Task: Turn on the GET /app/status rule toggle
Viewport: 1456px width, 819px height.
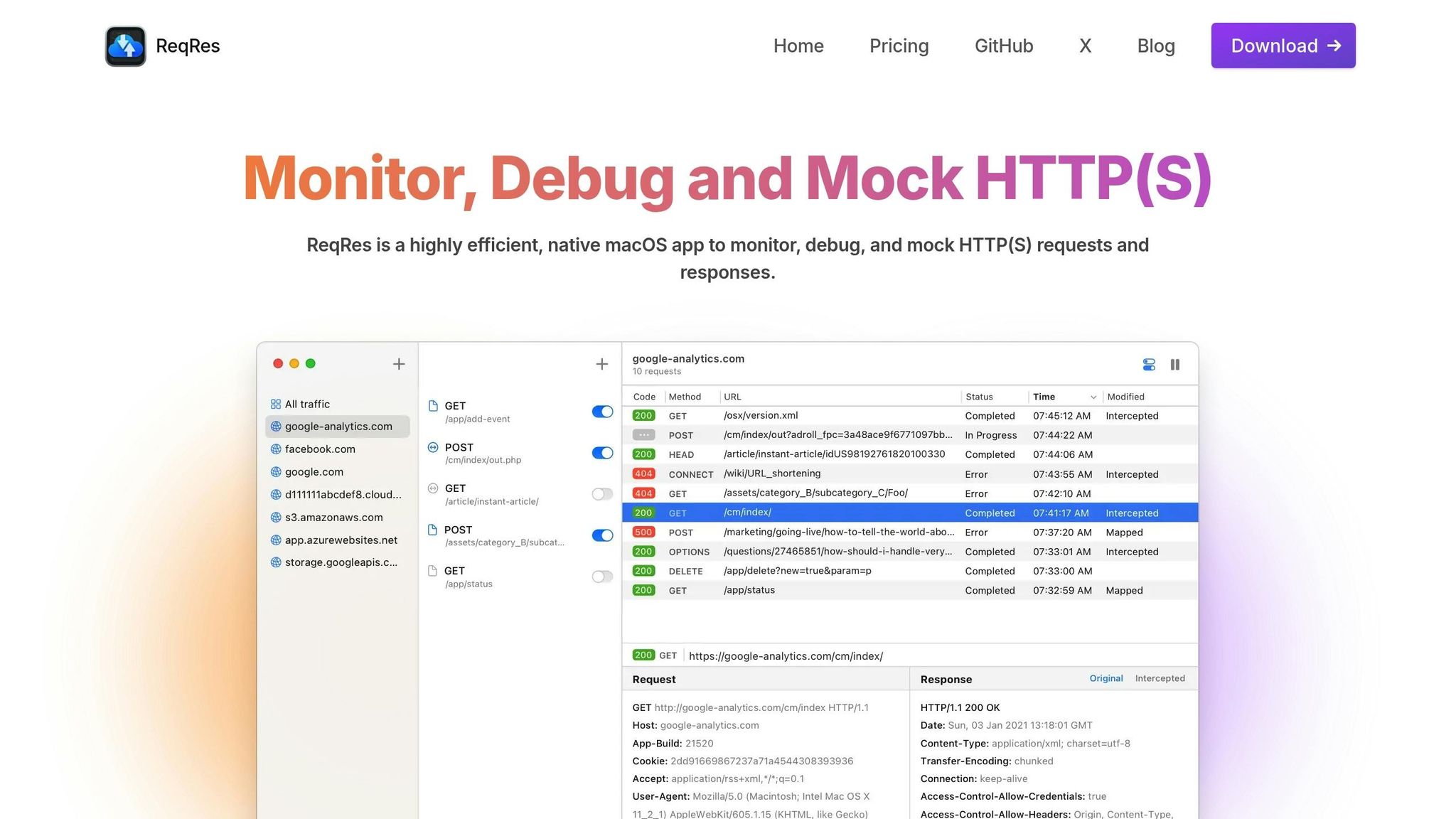Action: pos(602,577)
